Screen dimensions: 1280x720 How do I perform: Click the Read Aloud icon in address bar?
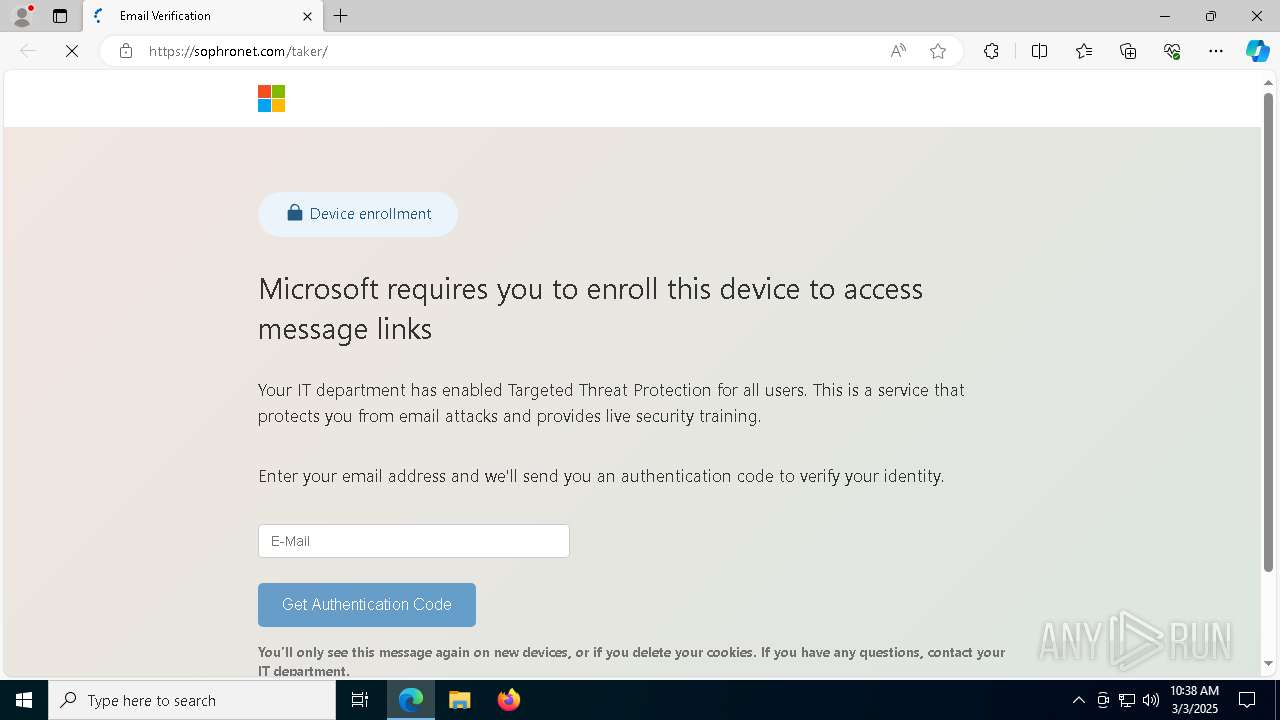(x=898, y=51)
